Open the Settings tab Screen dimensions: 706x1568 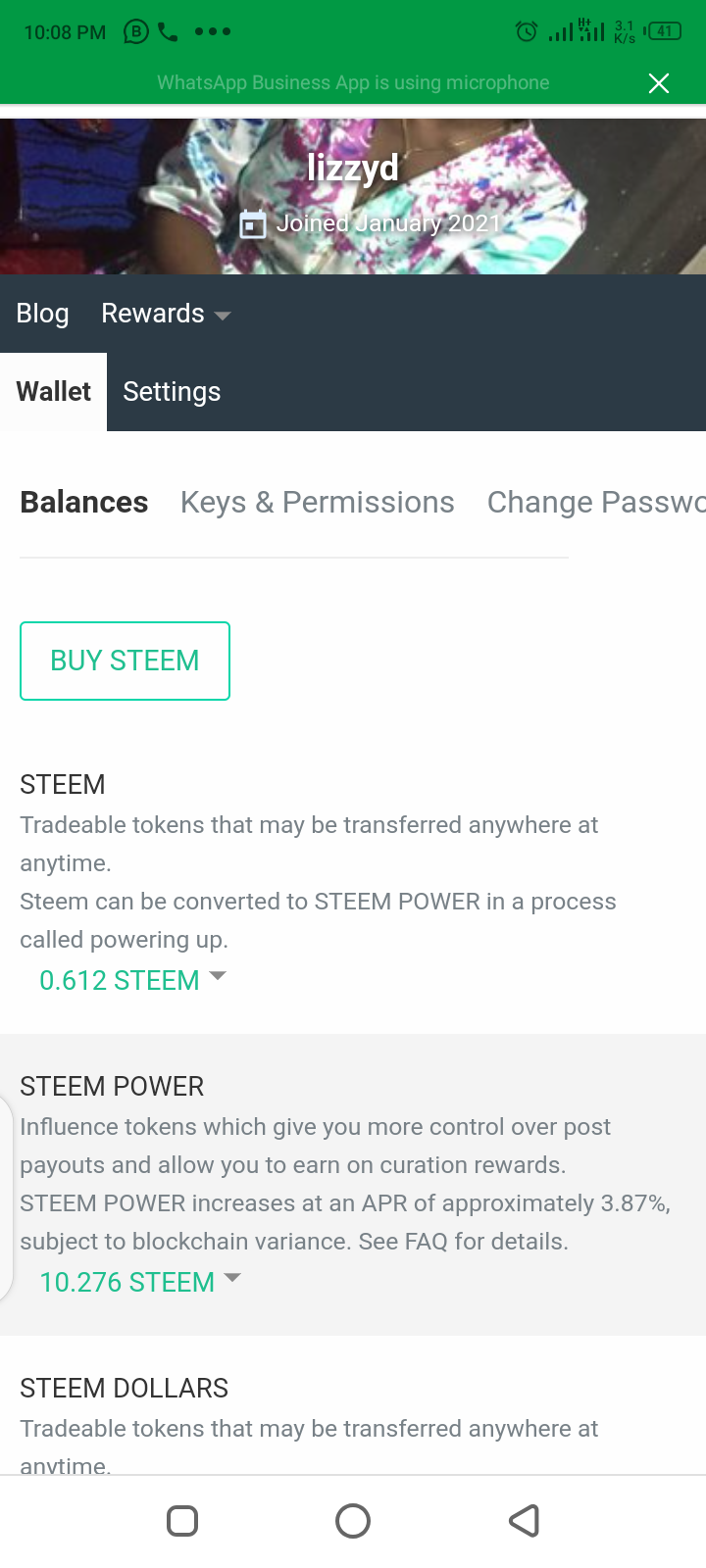(172, 392)
